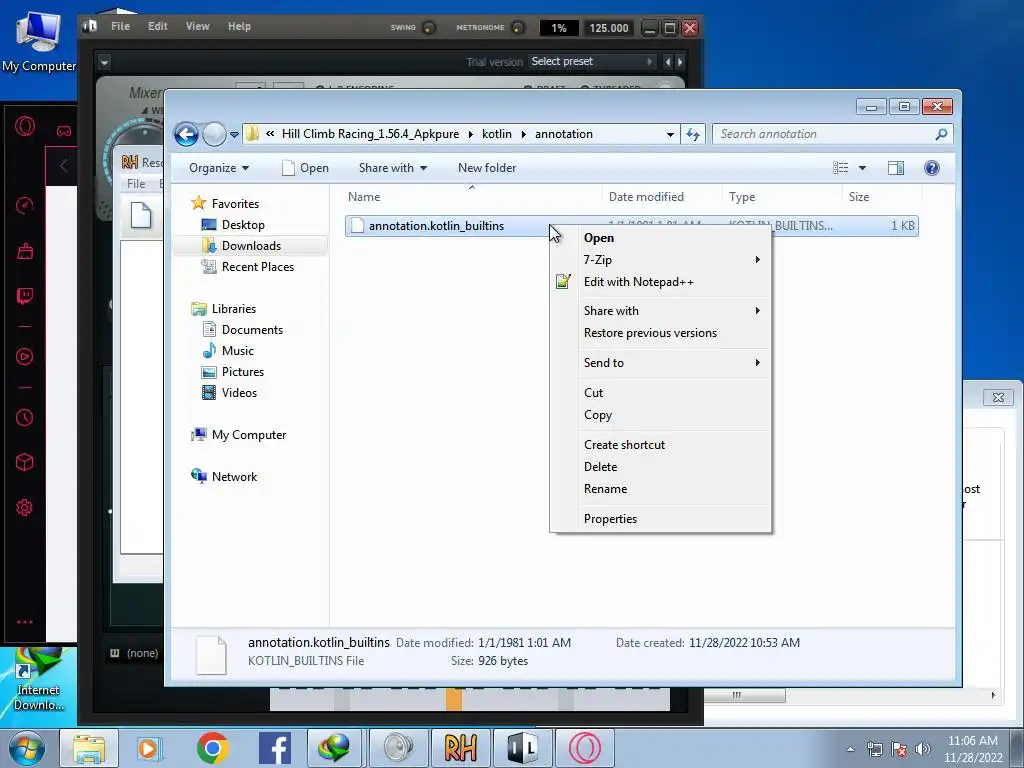Click the Explorer Back arrow button
Screen dimensions: 1024x768
tap(186, 135)
